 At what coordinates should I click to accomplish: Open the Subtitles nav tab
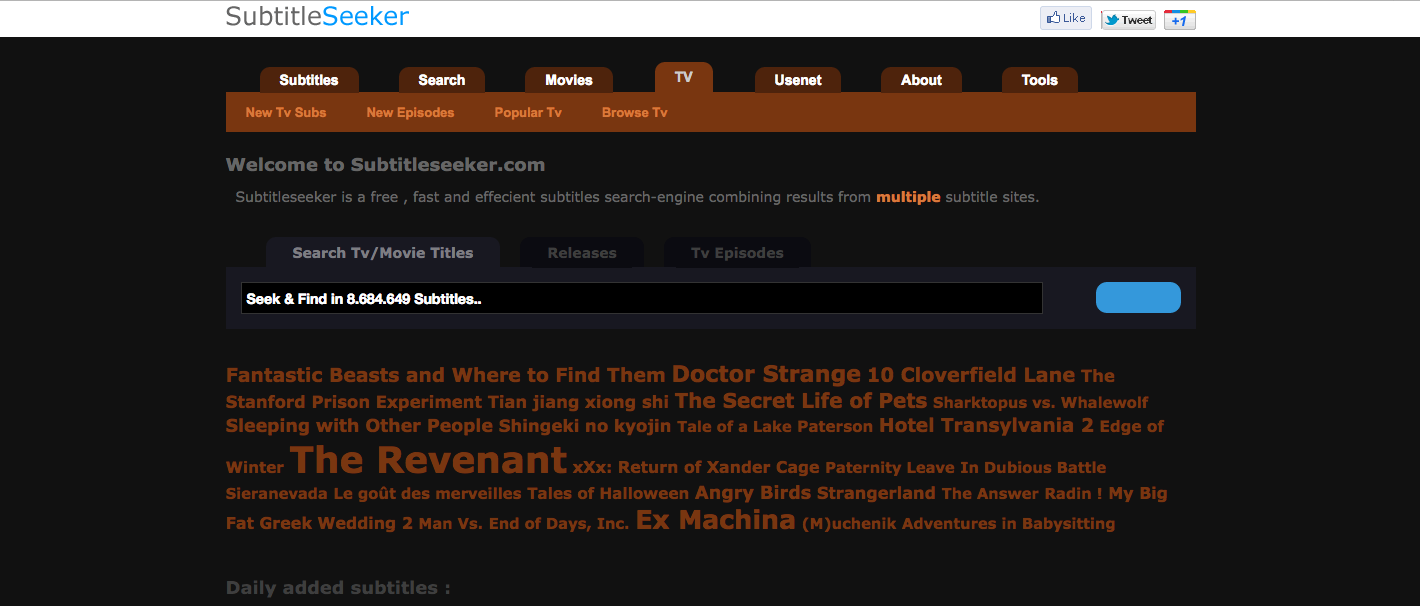click(309, 80)
